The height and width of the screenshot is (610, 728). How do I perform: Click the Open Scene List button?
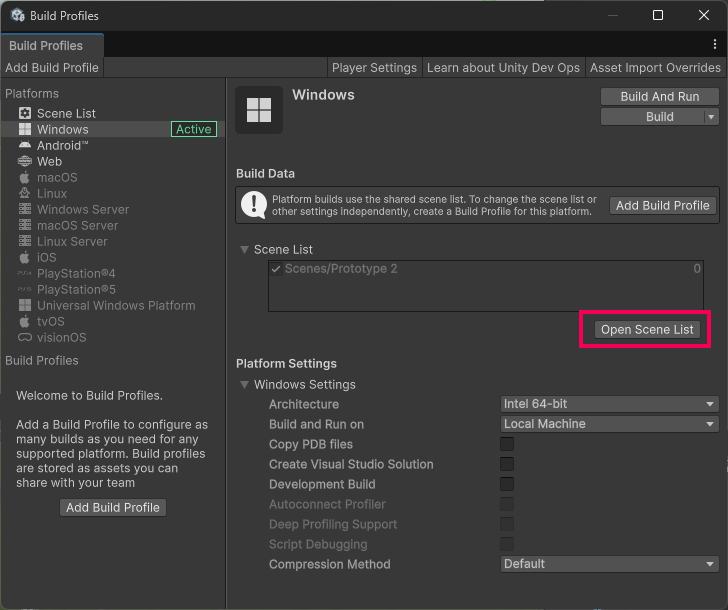coord(647,330)
